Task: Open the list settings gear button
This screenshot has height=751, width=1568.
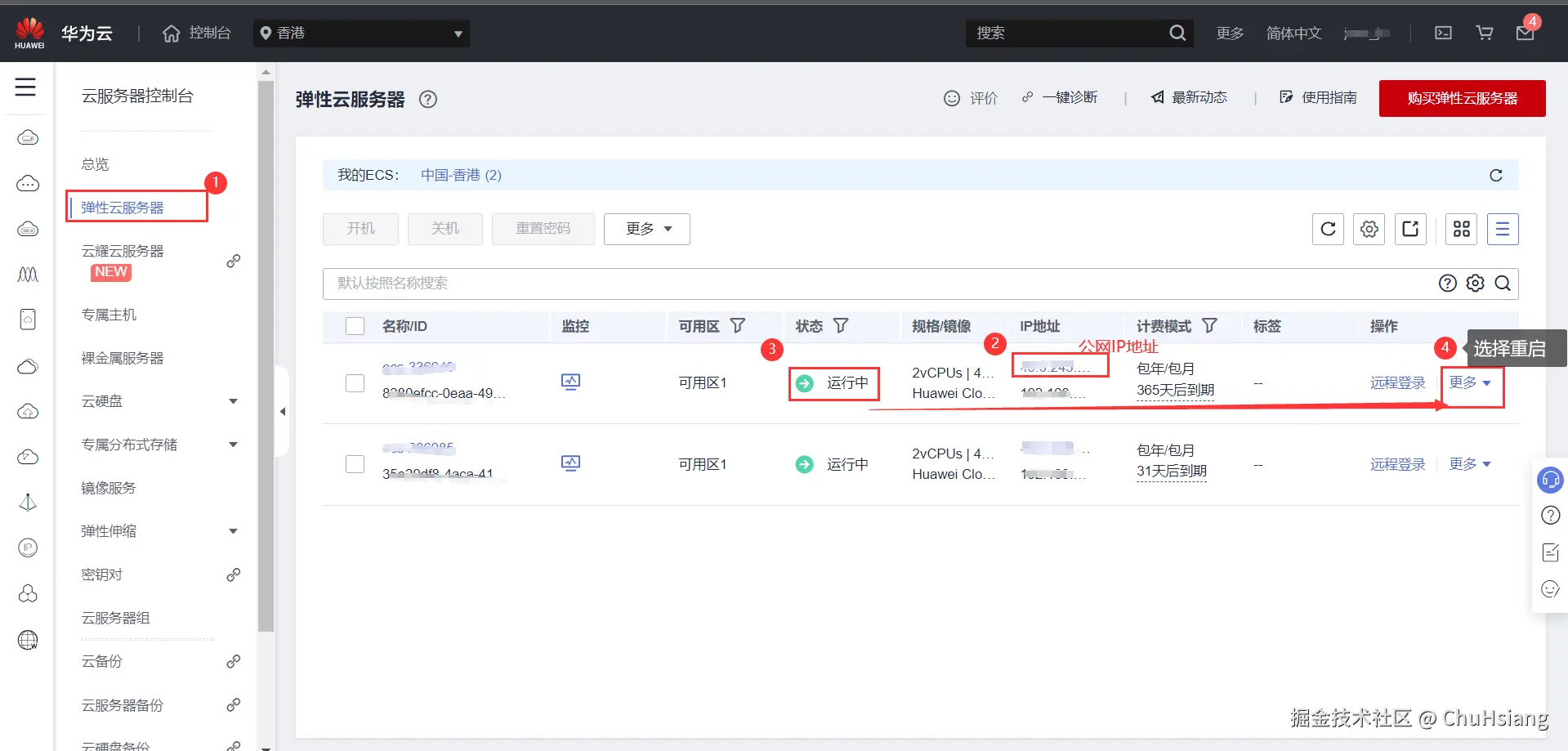Action: coord(1369,229)
